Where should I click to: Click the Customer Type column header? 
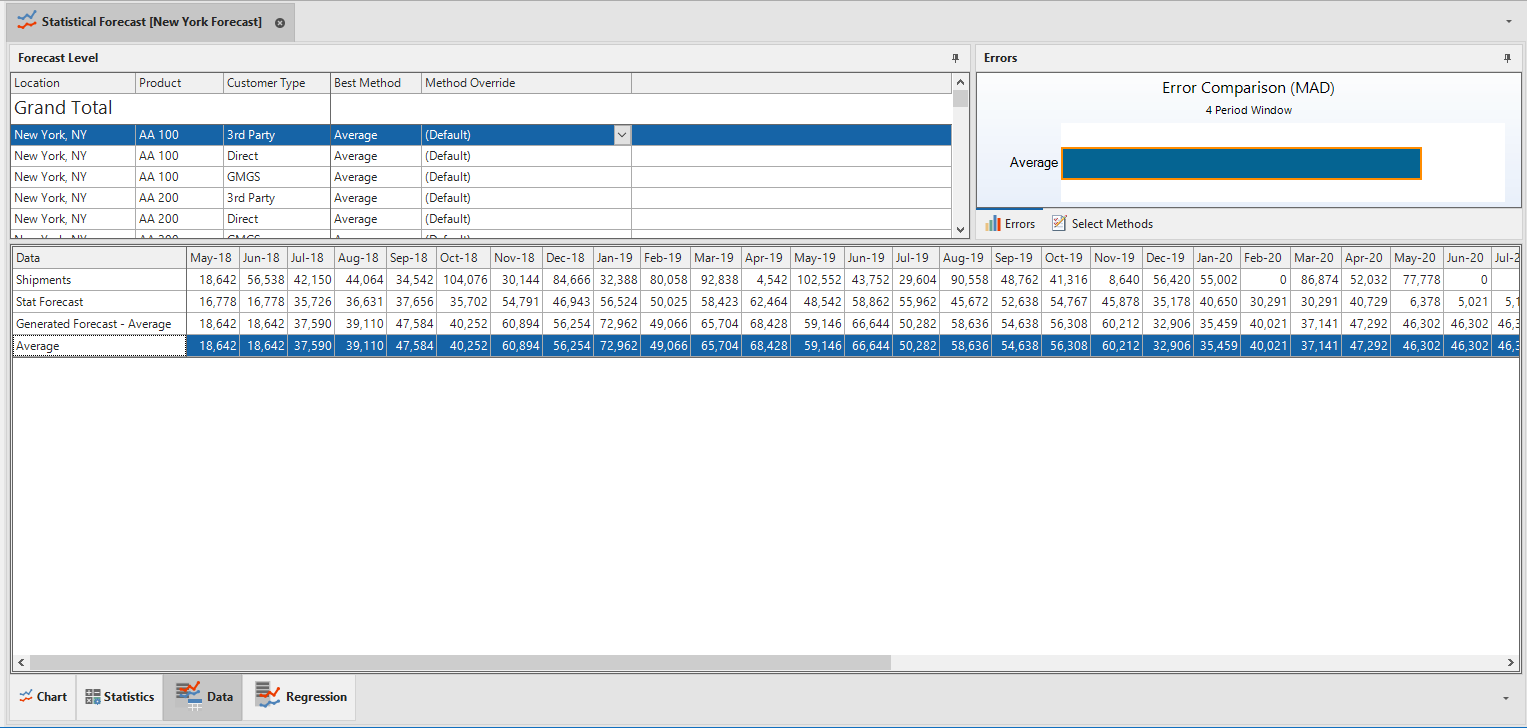coord(277,83)
